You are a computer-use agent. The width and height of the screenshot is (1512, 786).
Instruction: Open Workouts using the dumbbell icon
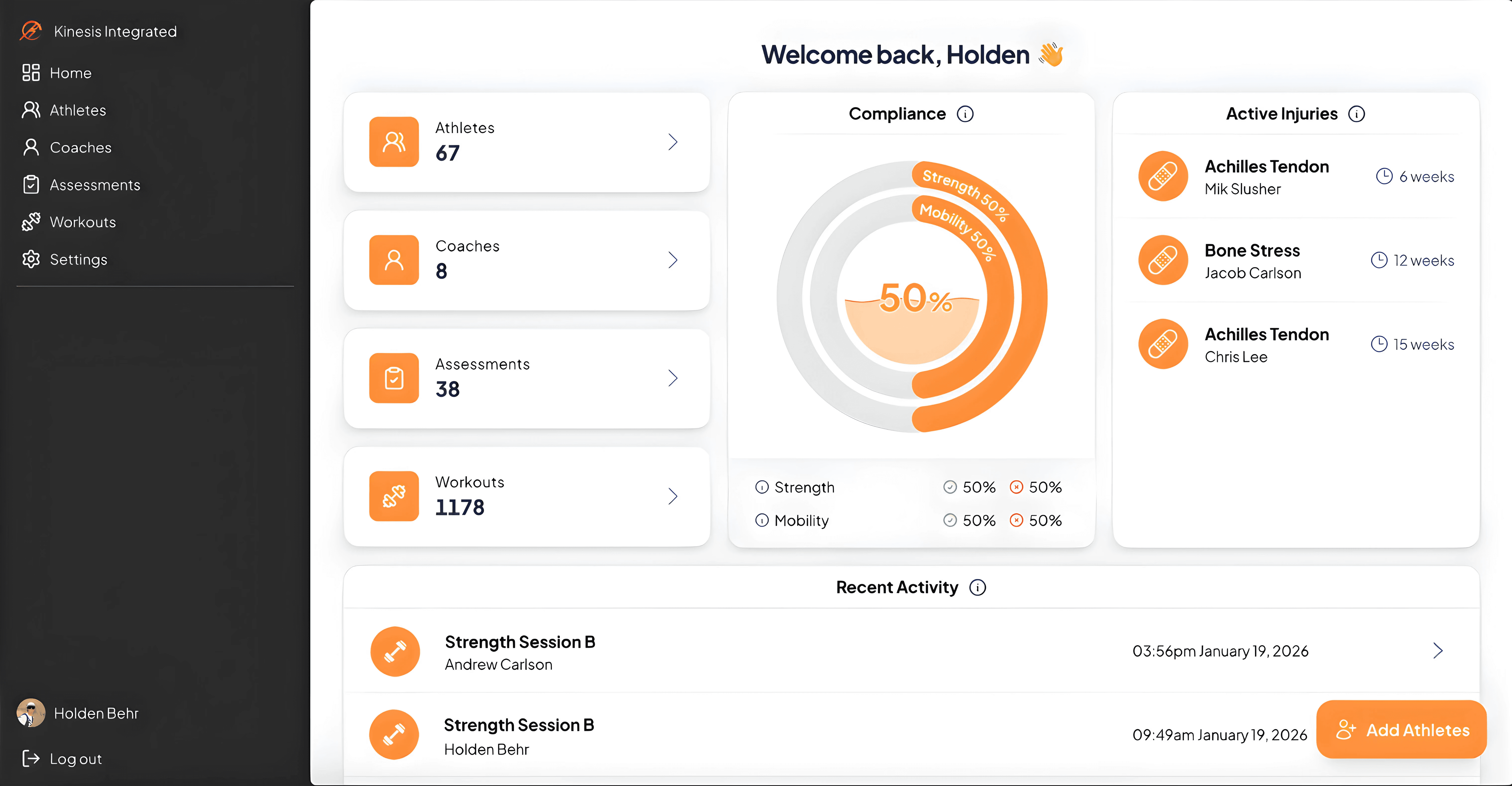click(32, 222)
